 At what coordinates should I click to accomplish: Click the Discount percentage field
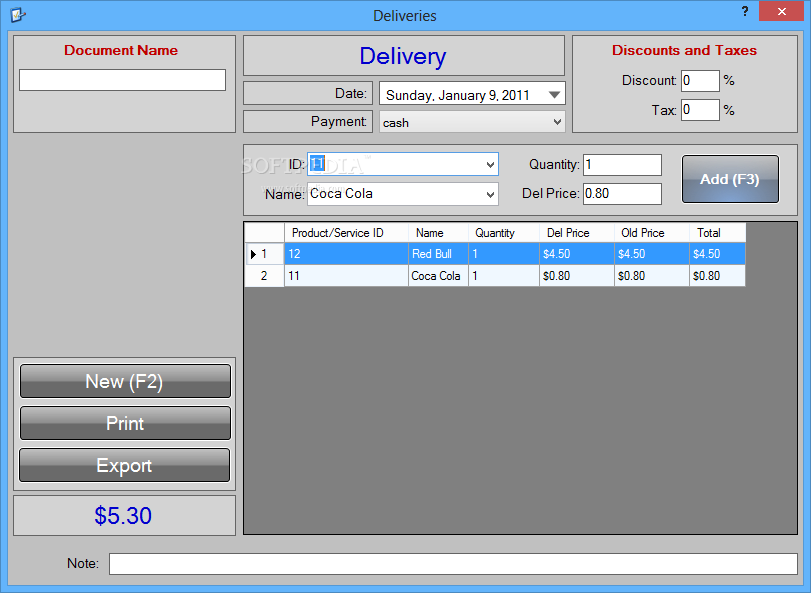(700, 81)
